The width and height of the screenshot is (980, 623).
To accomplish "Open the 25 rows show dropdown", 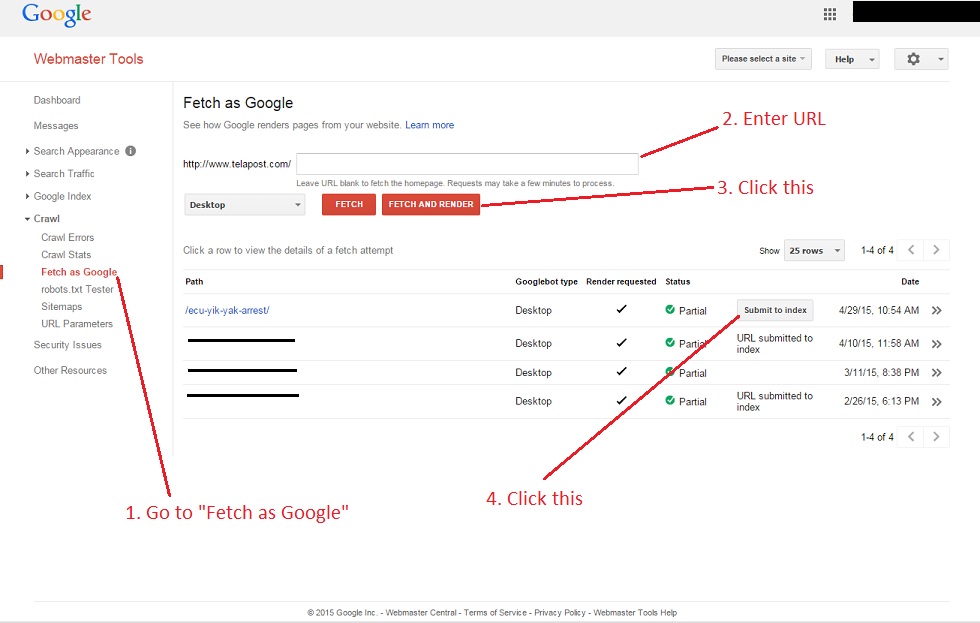I will coord(814,250).
